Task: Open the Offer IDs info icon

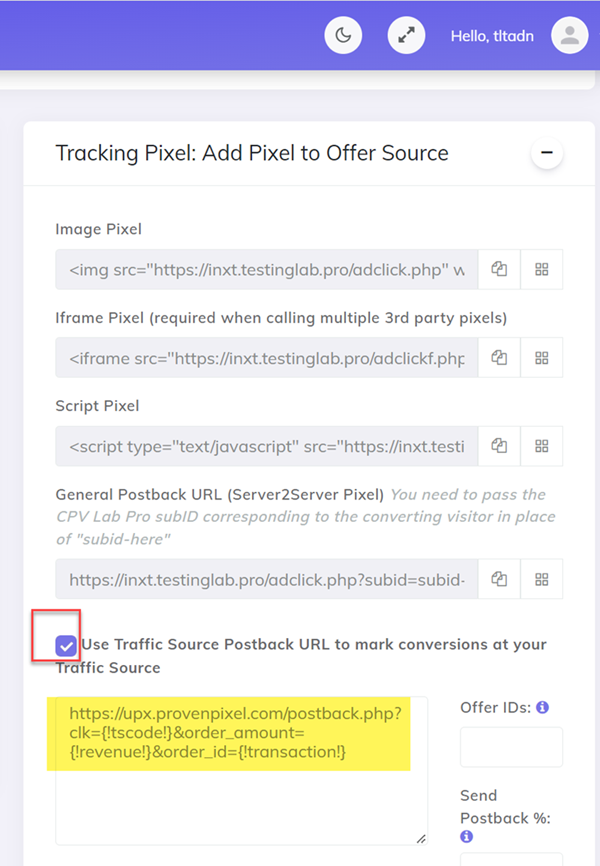Action: (x=541, y=707)
